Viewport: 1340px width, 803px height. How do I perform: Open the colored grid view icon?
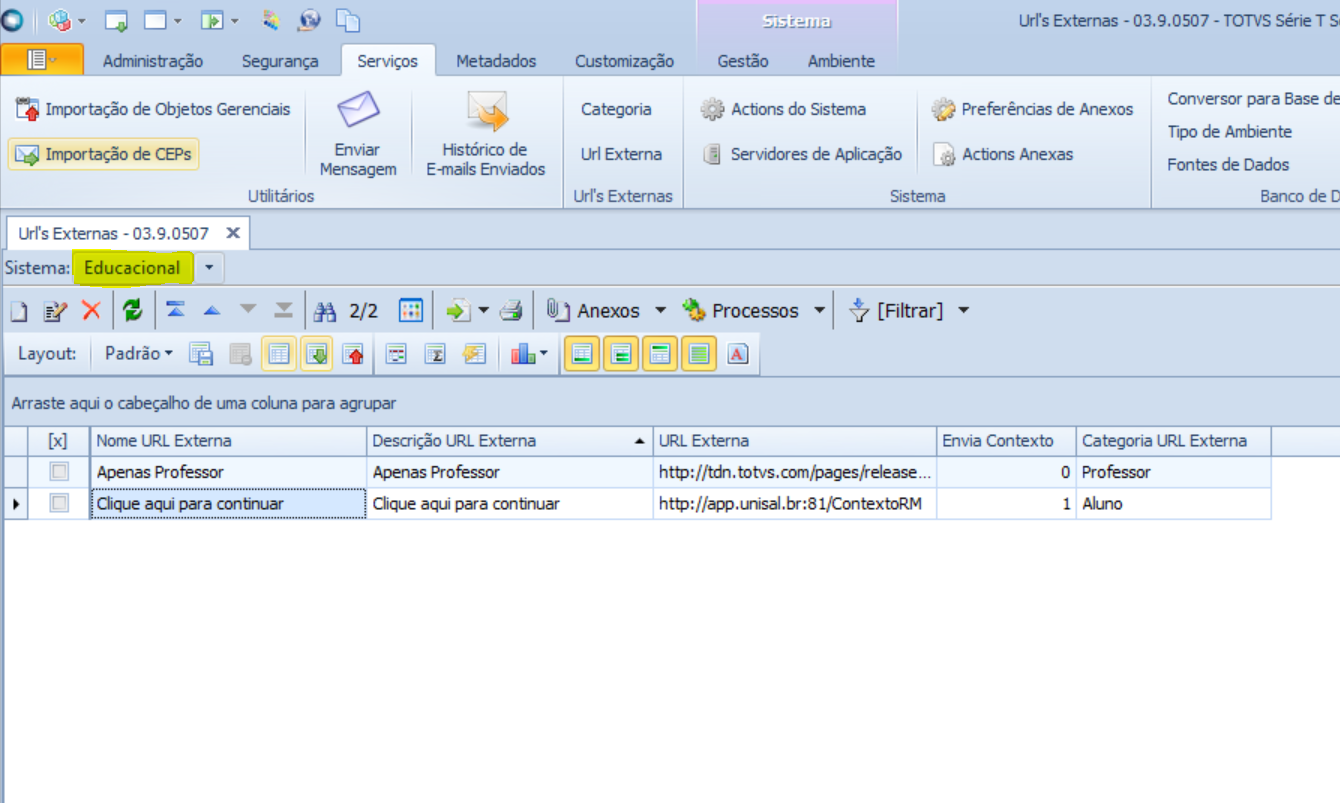(411, 311)
